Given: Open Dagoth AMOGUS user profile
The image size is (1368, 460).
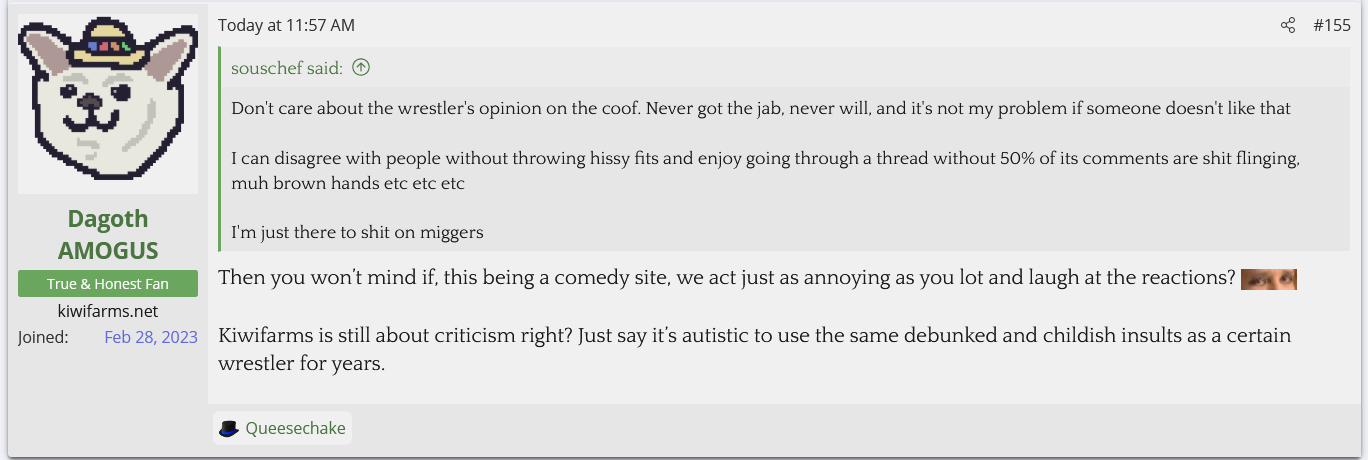Looking at the screenshot, I should [x=107, y=234].
